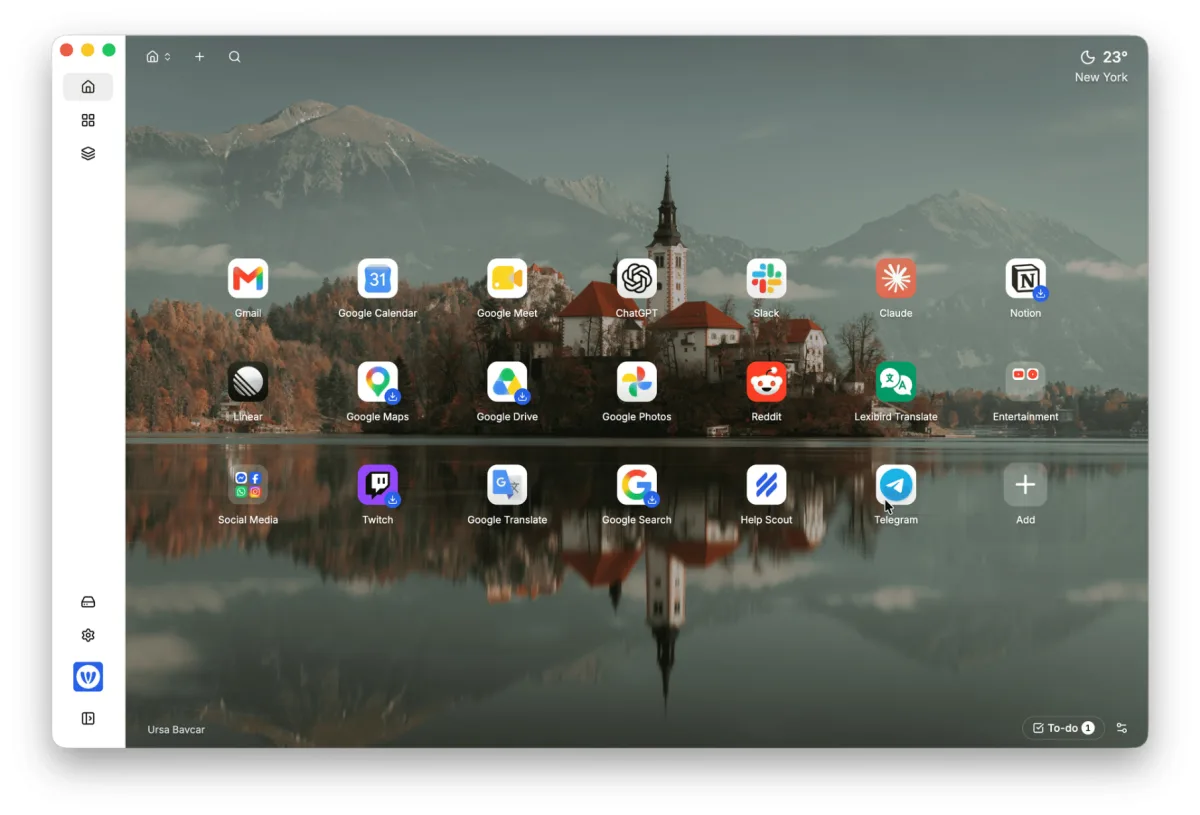Open the apps grid in sidebar

click(x=88, y=120)
